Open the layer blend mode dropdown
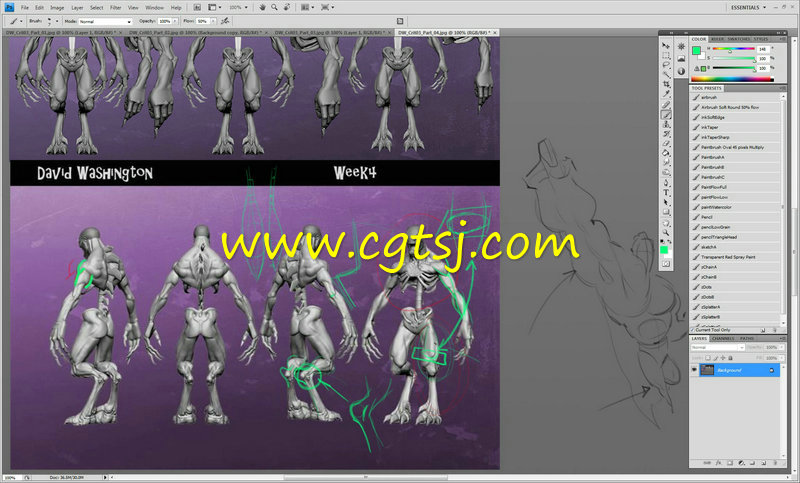 (x=718, y=347)
